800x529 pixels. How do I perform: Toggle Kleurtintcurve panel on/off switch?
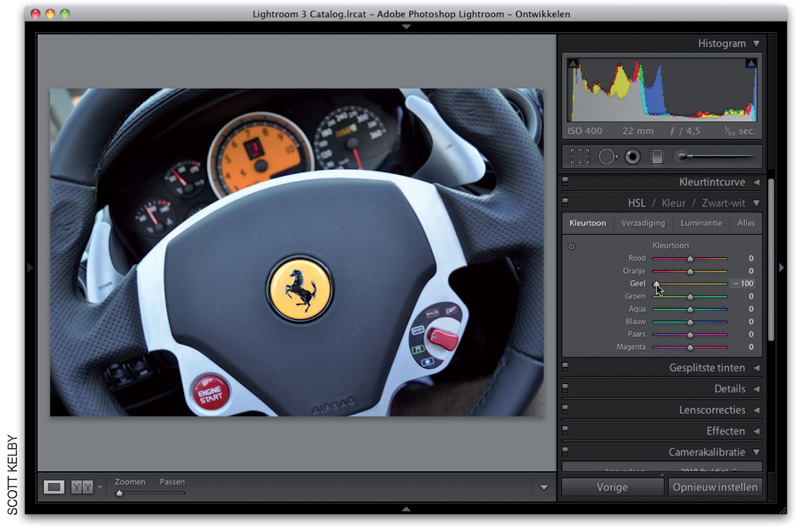click(565, 181)
